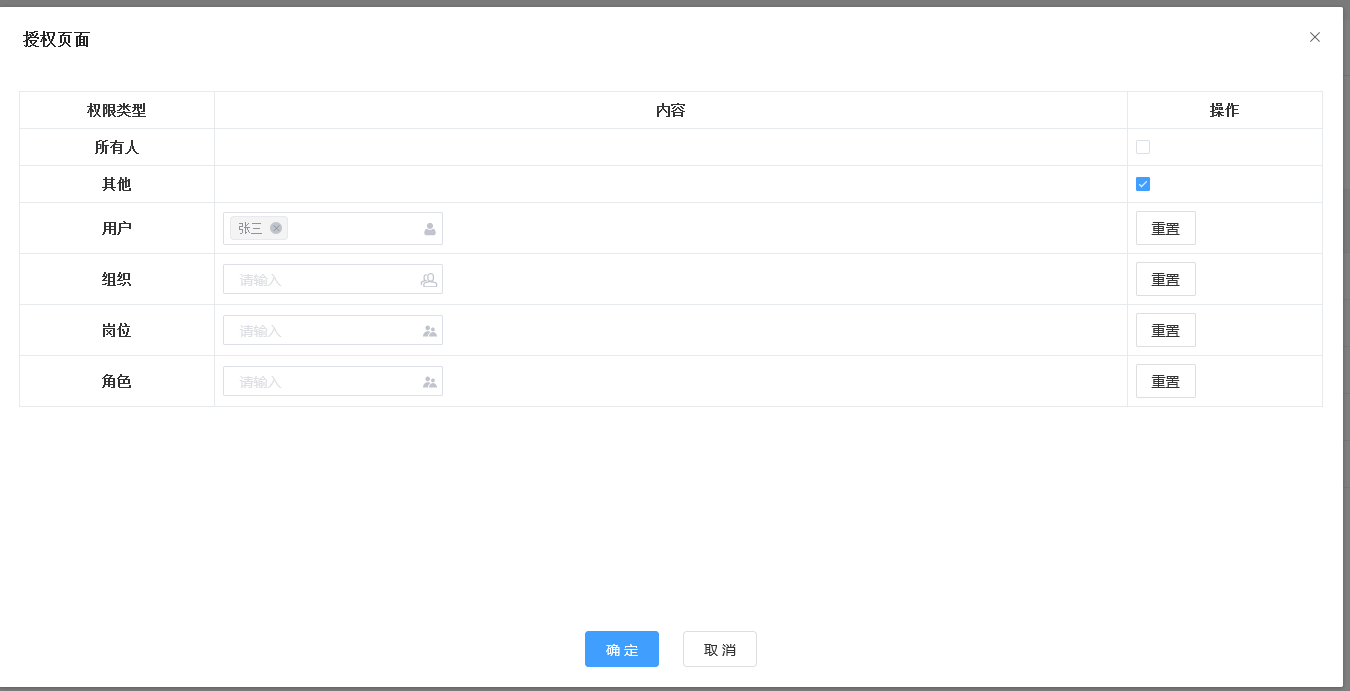
Task: Reset the 岗位 row with 重置
Action: coord(1166,330)
